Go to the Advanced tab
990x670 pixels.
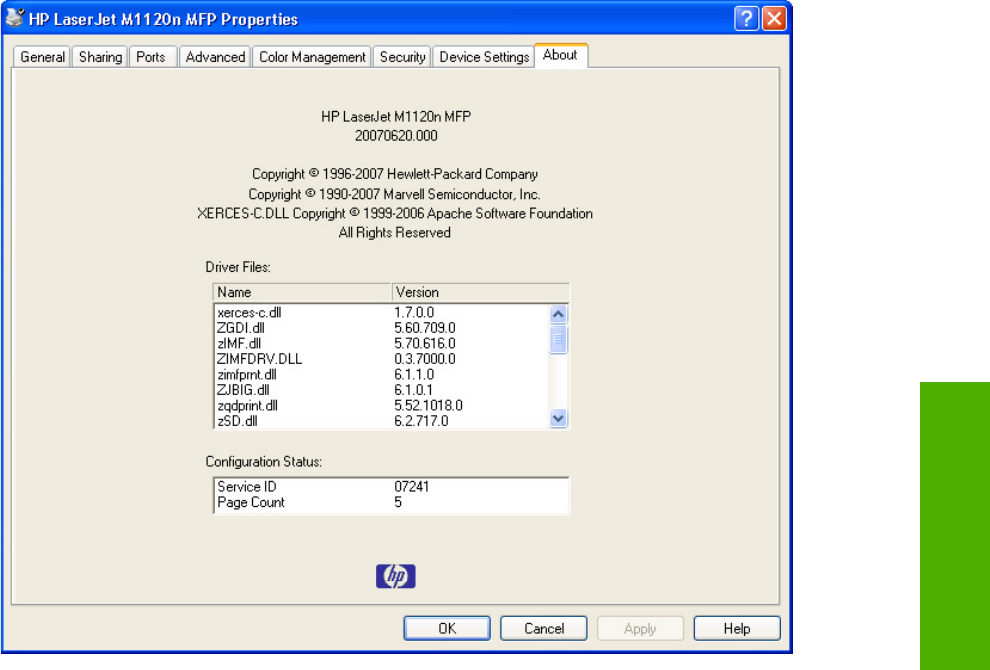coord(215,57)
